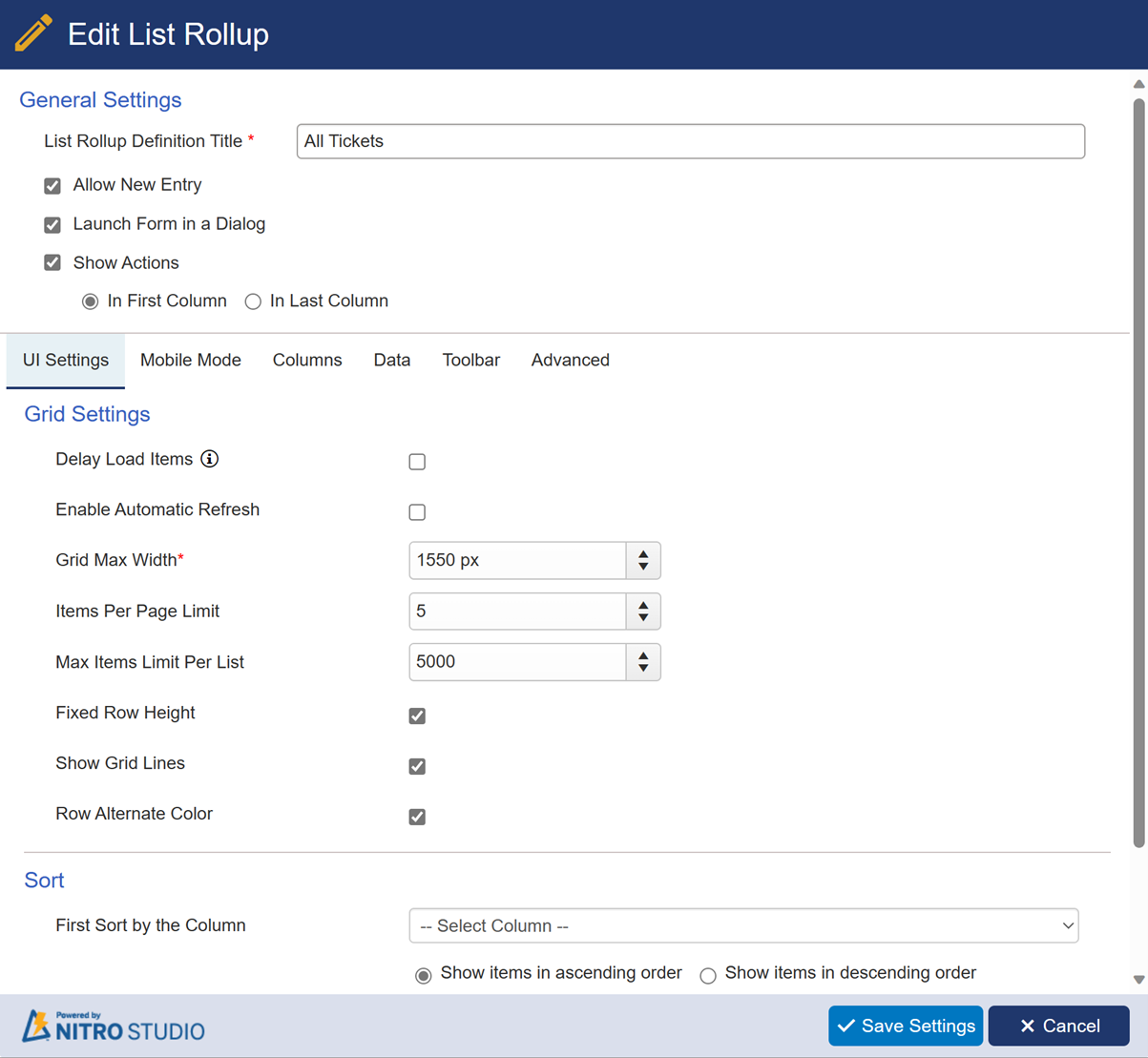The width and height of the screenshot is (1148, 1058).
Task: Click the checkmark icon inside Save Settings
Action: coord(845,1026)
